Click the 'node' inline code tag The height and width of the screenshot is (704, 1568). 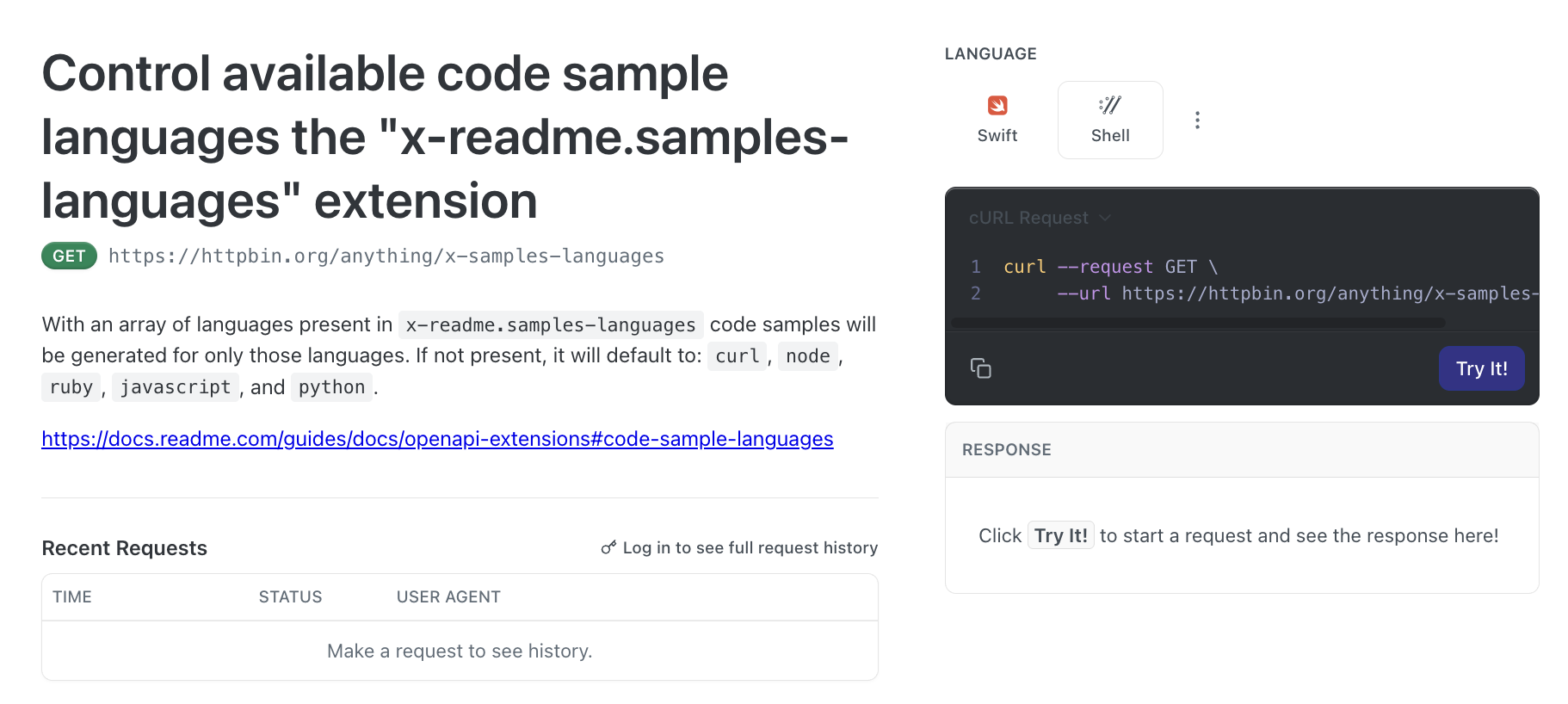click(x=808, y=355)
